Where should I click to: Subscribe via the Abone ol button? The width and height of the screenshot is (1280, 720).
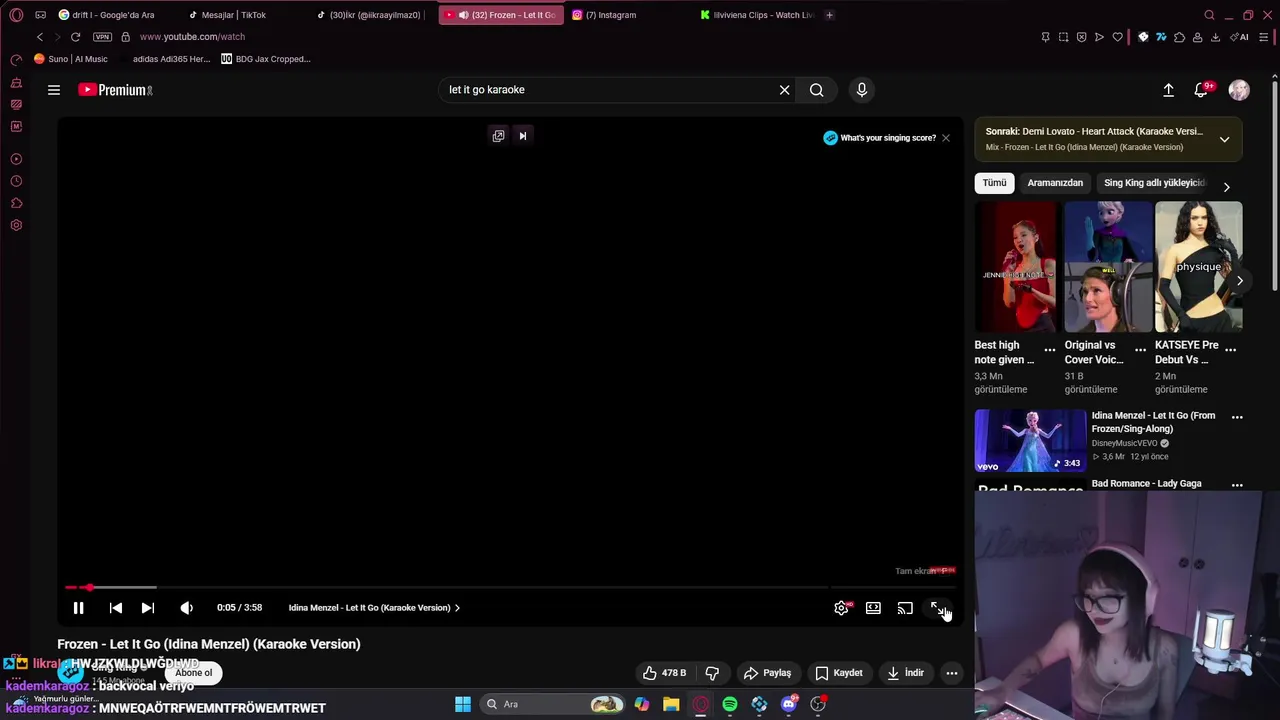point(194,673)
